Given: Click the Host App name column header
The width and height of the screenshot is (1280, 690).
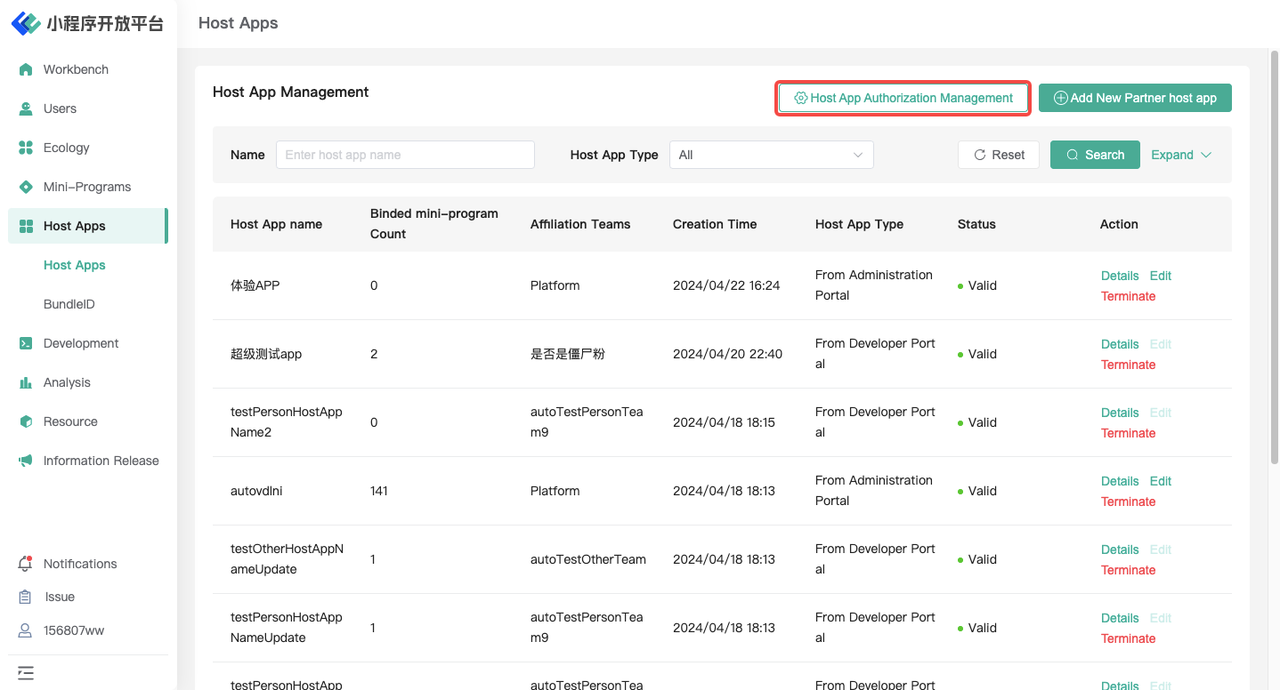Looking at the screenshot, I should point(276,225).
